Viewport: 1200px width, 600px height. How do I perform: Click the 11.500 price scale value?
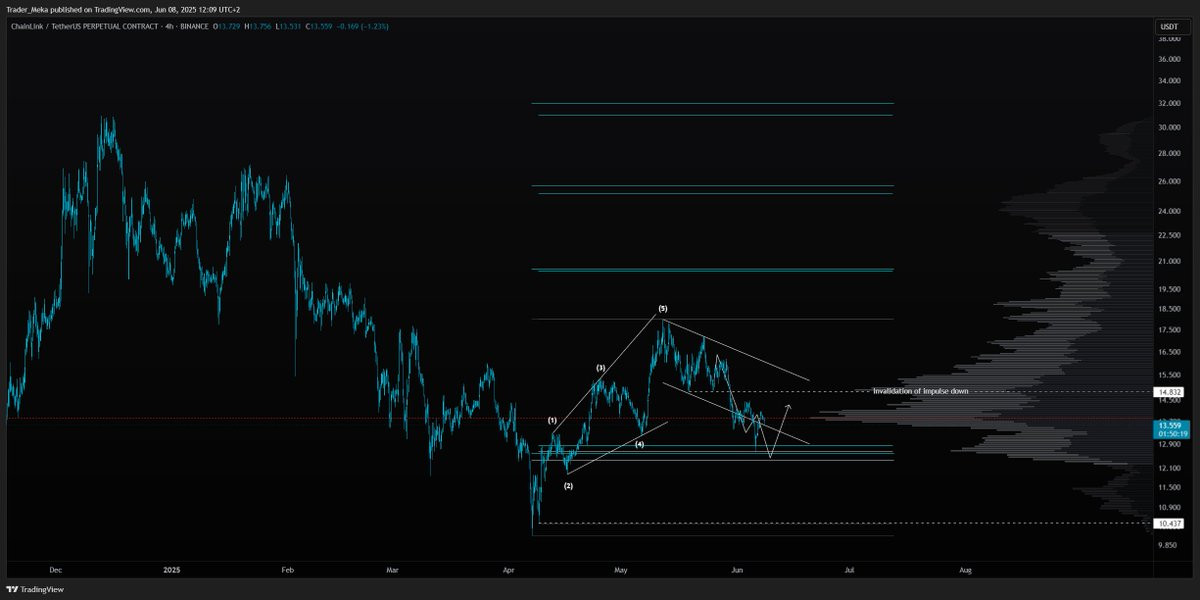click(1169, 486)
